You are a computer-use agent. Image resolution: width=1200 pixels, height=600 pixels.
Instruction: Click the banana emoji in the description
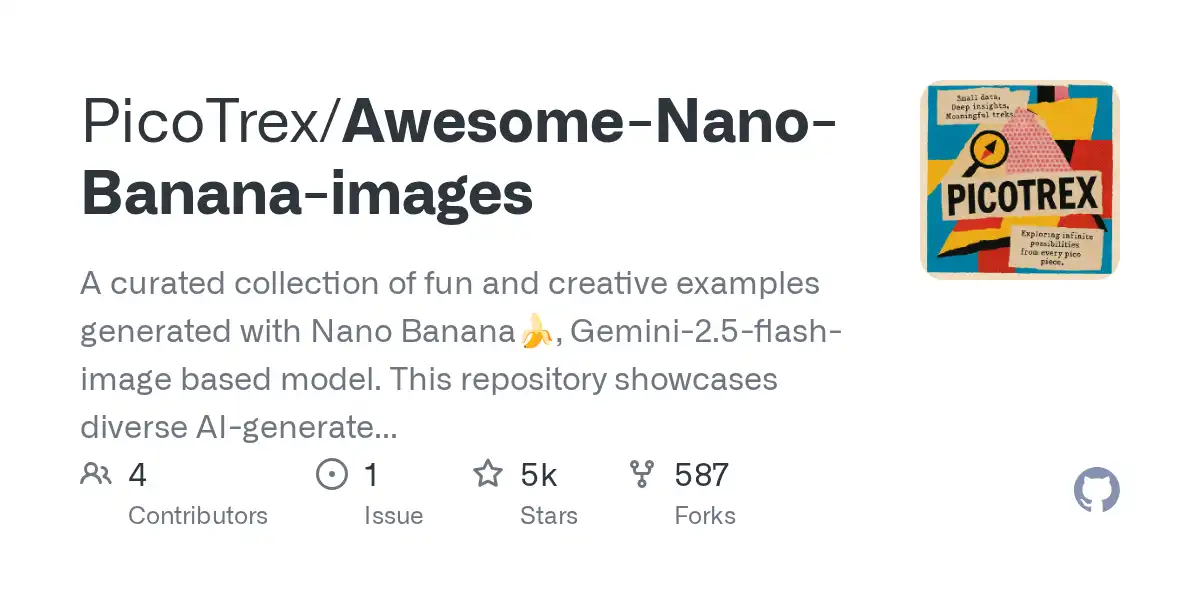coord(536,332)
